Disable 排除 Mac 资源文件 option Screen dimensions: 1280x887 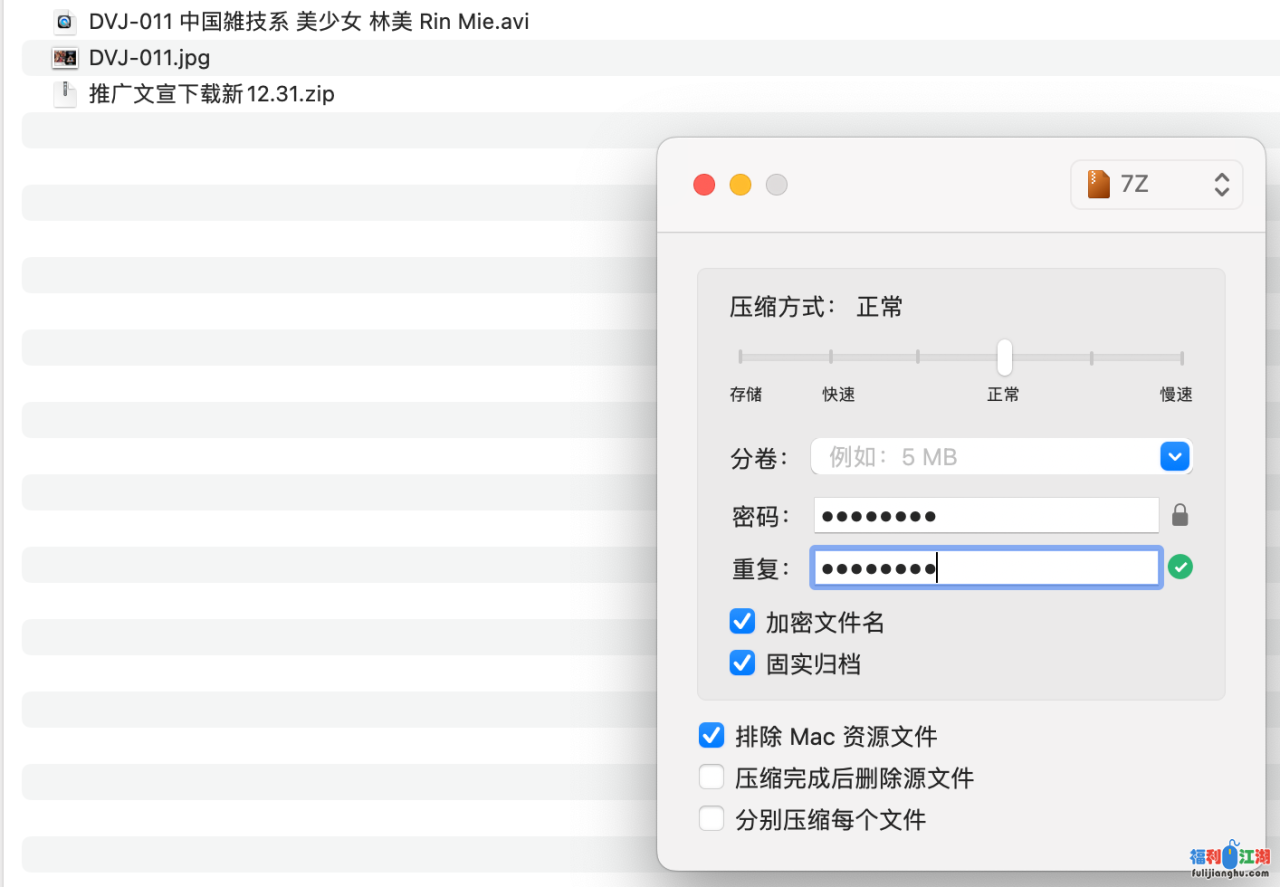(x=711, y=736)
